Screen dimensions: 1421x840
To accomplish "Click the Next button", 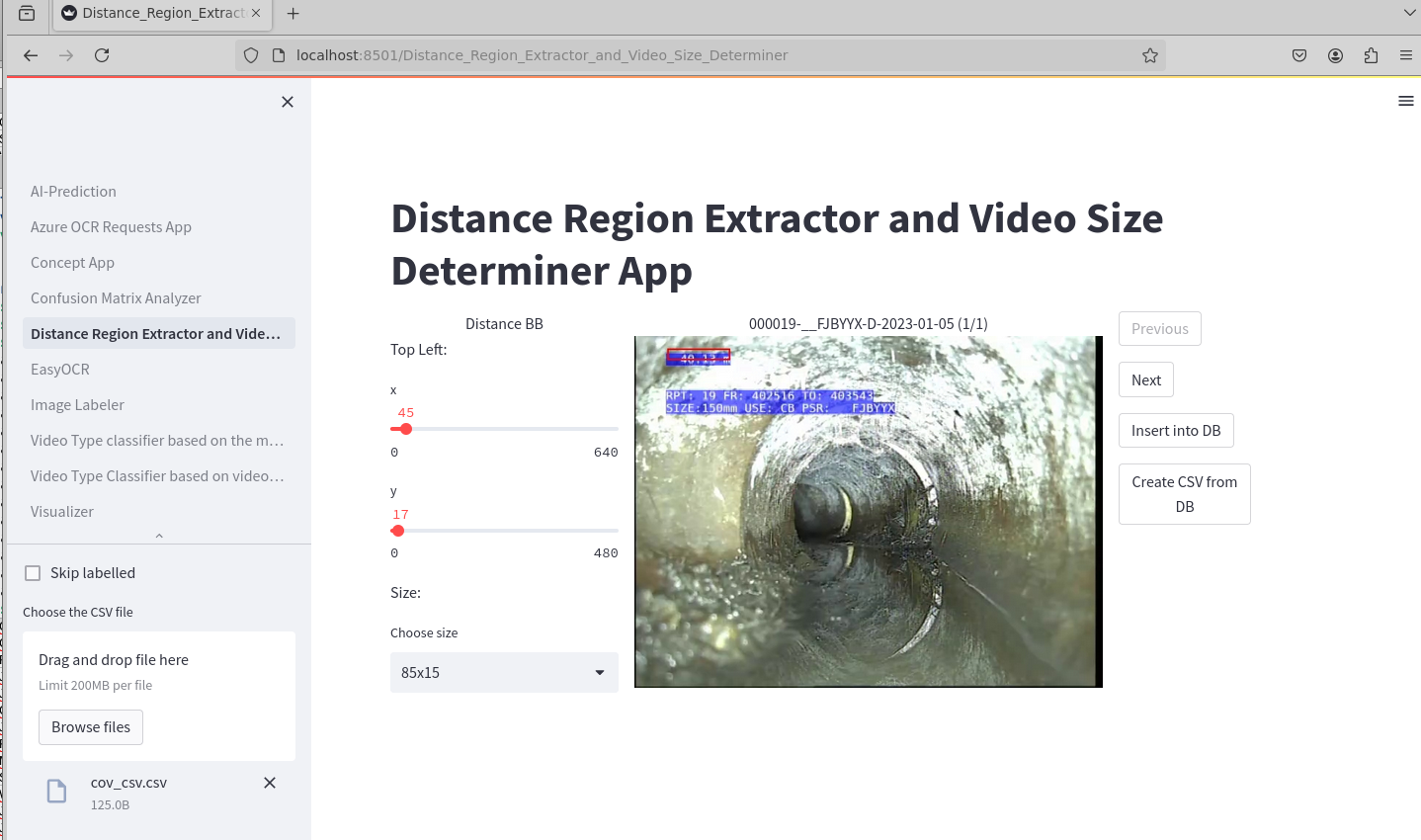I will 1146,379.
